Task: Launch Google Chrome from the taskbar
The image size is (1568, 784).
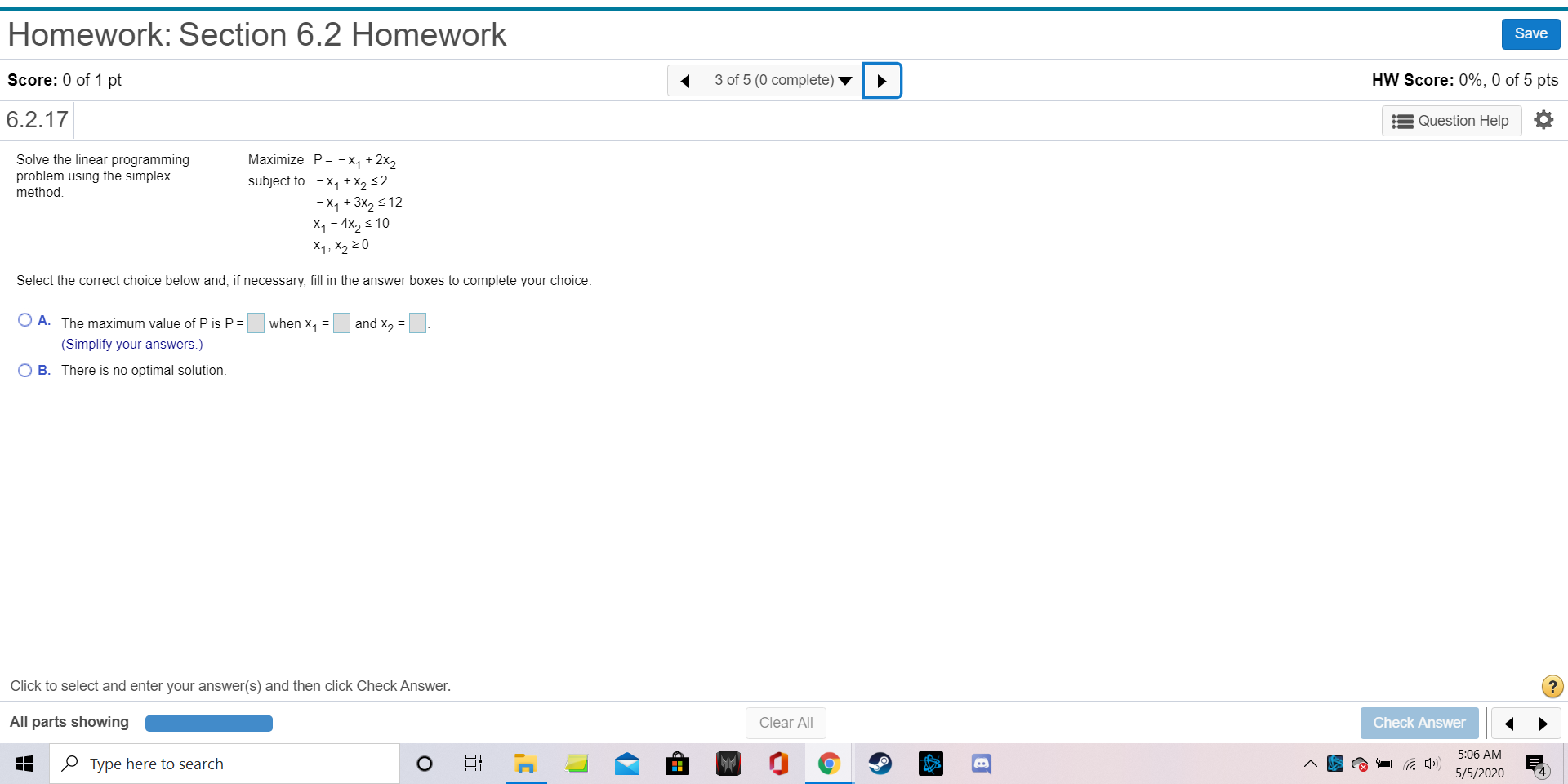Action: point(830,764)
